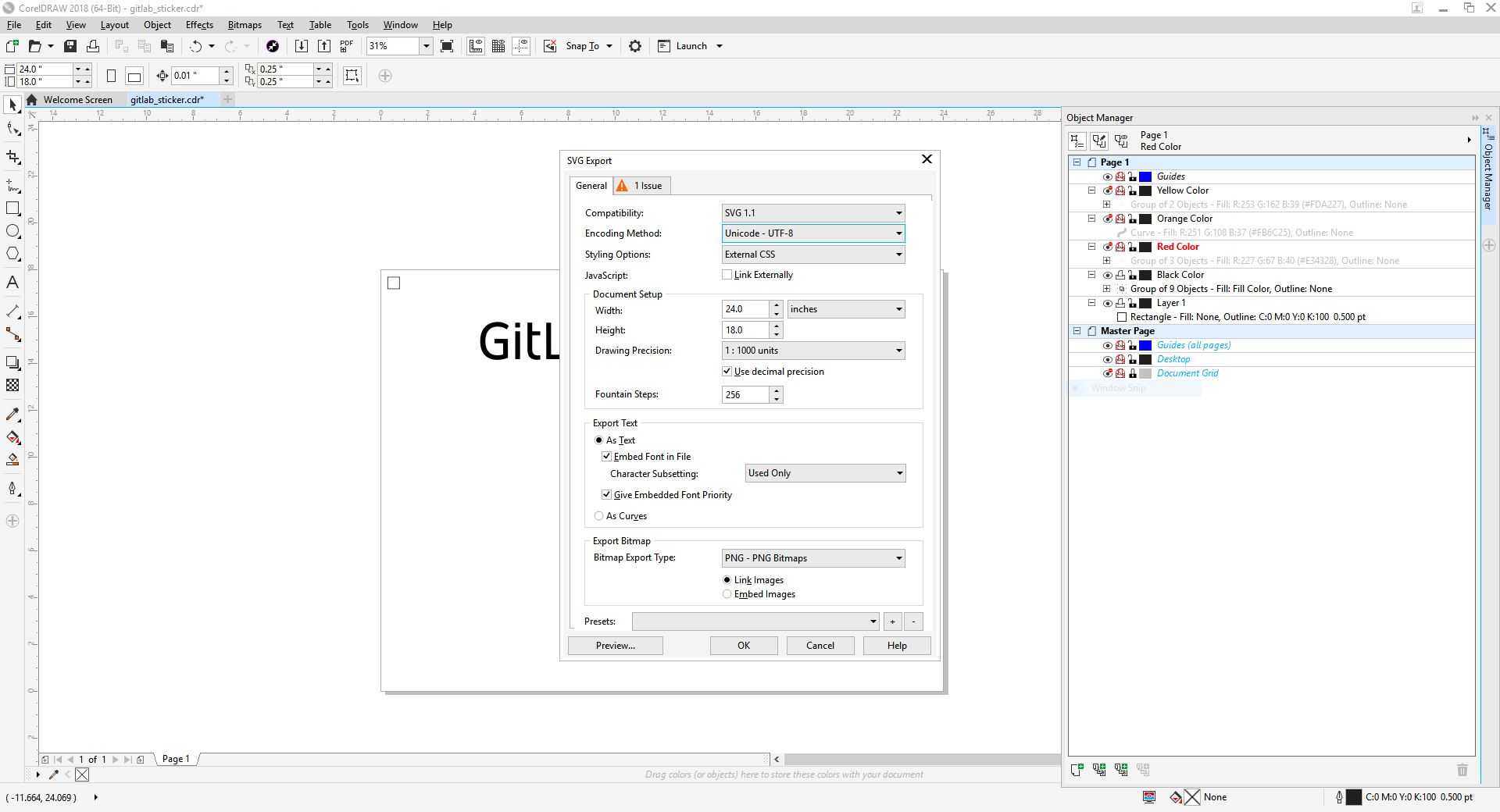Uncheck Give Embedded Font Priority
Screen dimensions: 1500x812
pos(606,495)
